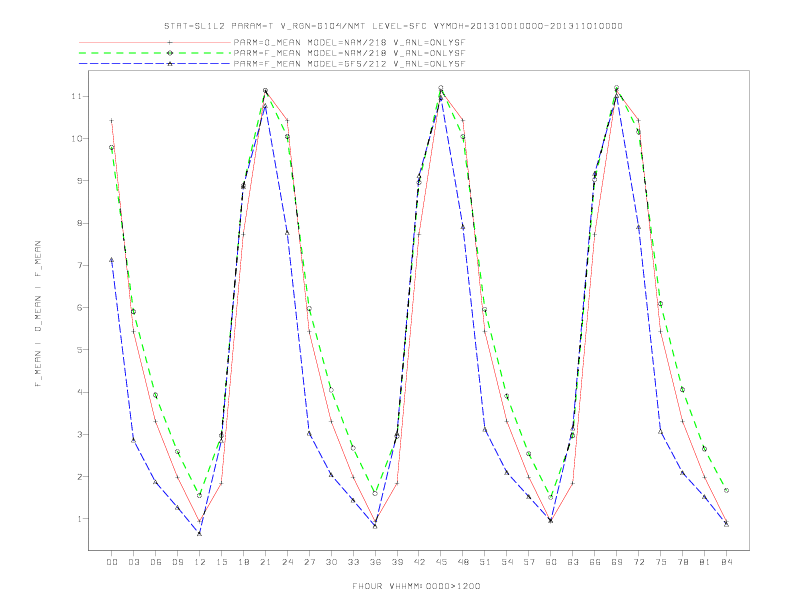Click y-axis tick label 3

click(79, 434)
